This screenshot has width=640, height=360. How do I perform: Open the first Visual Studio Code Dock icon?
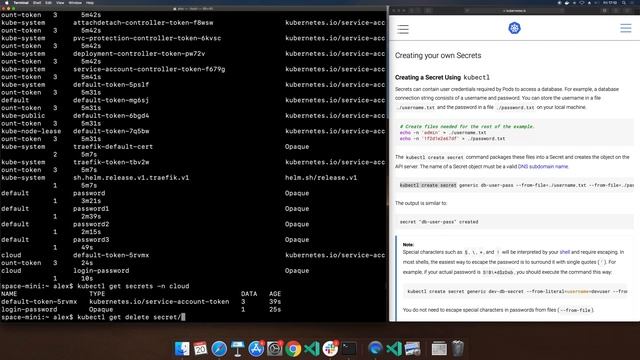pyautogui.click(x=312, y=349)
